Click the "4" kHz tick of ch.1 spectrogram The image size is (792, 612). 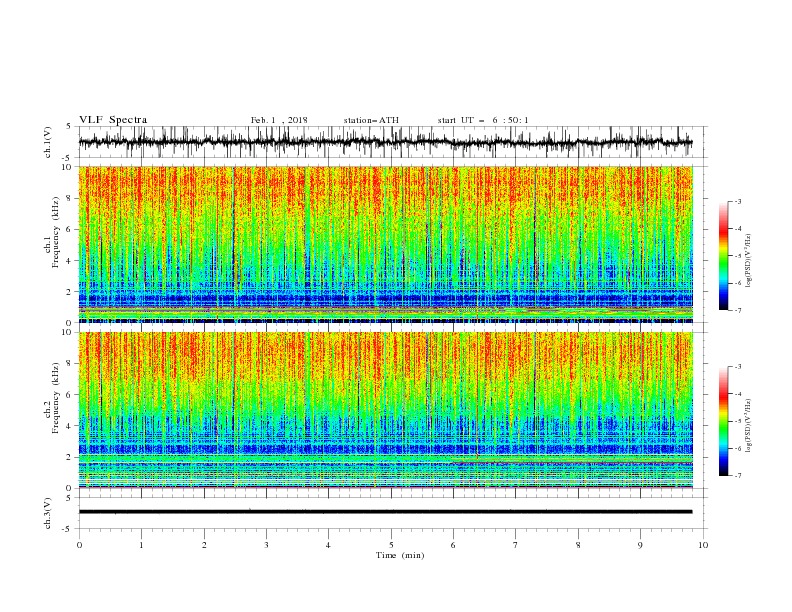tap(71, 261)
